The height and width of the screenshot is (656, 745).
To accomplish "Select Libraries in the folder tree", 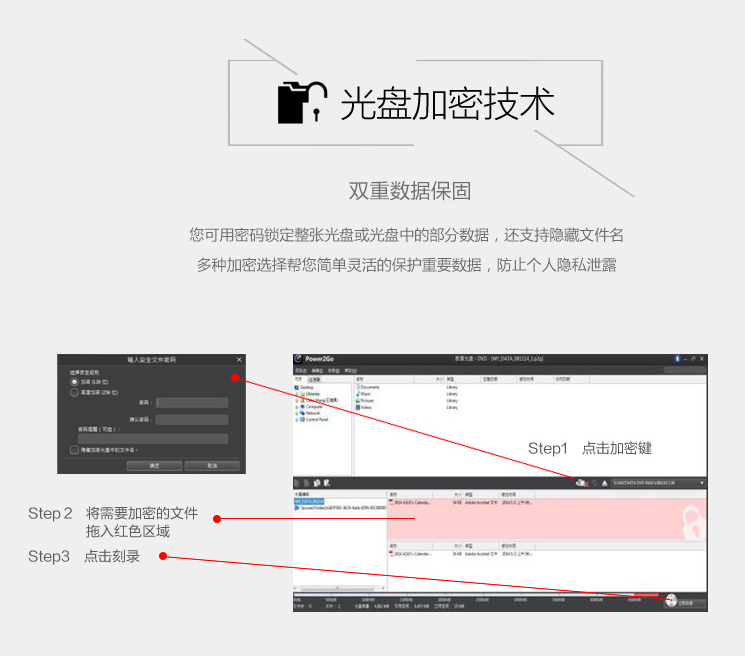I will [313, 394].
